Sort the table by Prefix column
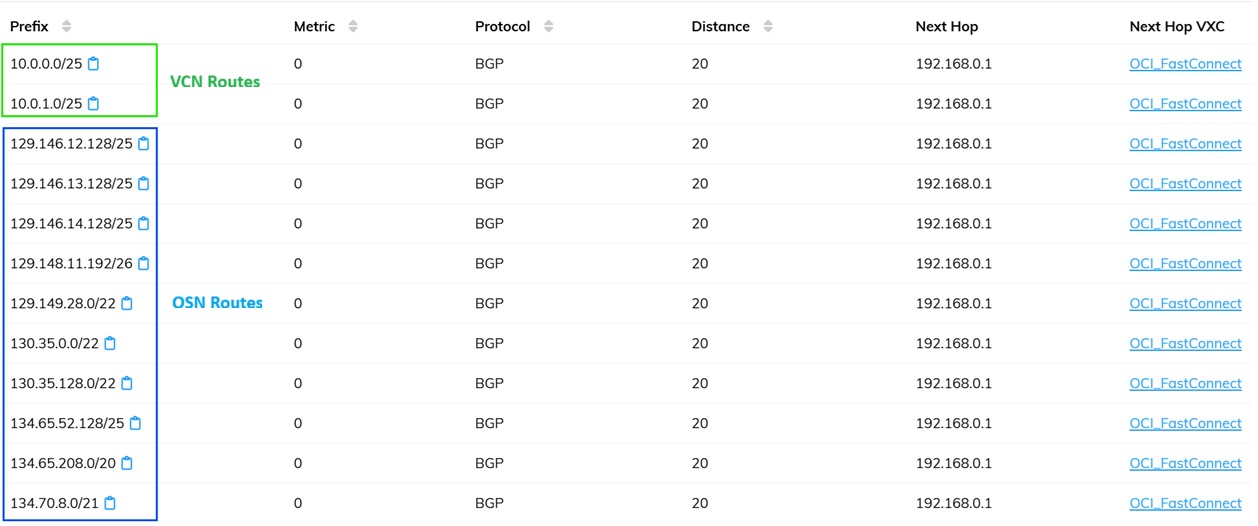The height and width of the screenshot is (526, 1258). pyautogui.click(x=66, y=27)
